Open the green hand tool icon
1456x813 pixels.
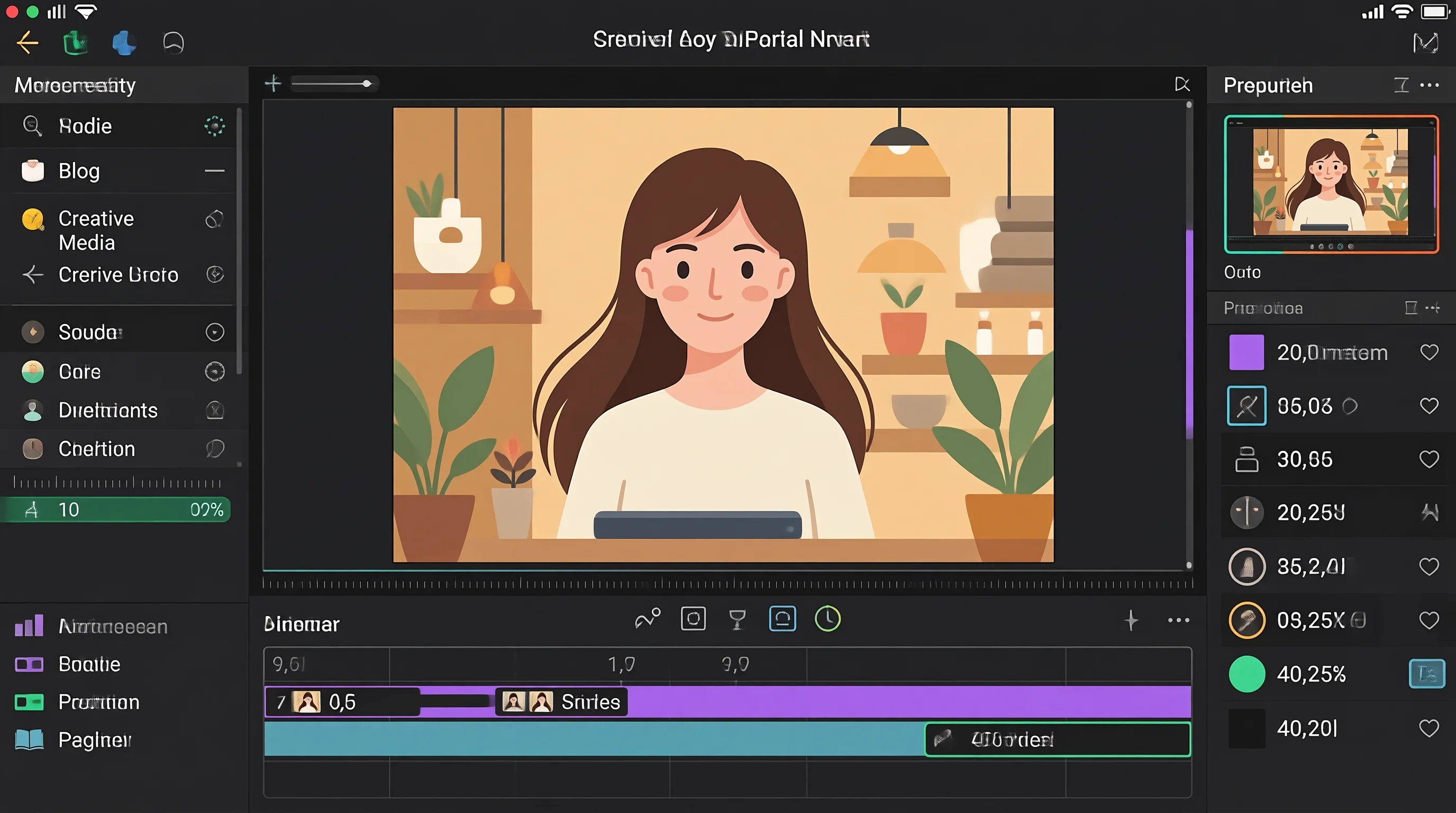75,42
